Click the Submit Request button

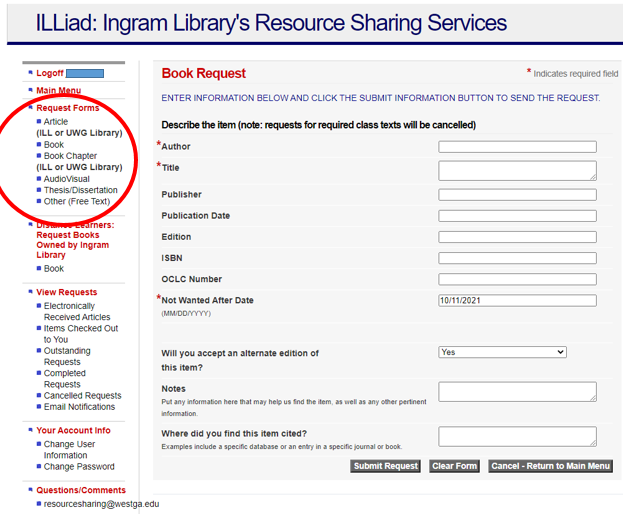pos(385,466)
